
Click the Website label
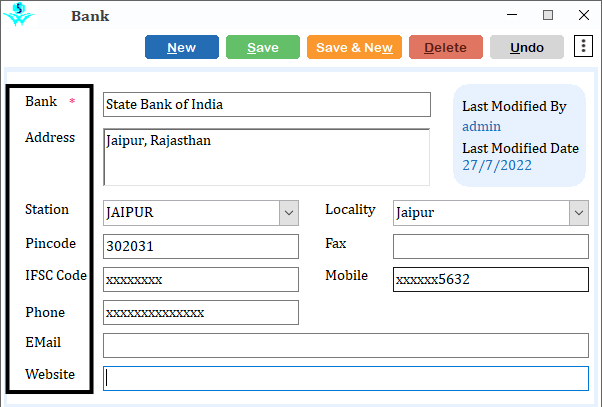tap(50, 374)
